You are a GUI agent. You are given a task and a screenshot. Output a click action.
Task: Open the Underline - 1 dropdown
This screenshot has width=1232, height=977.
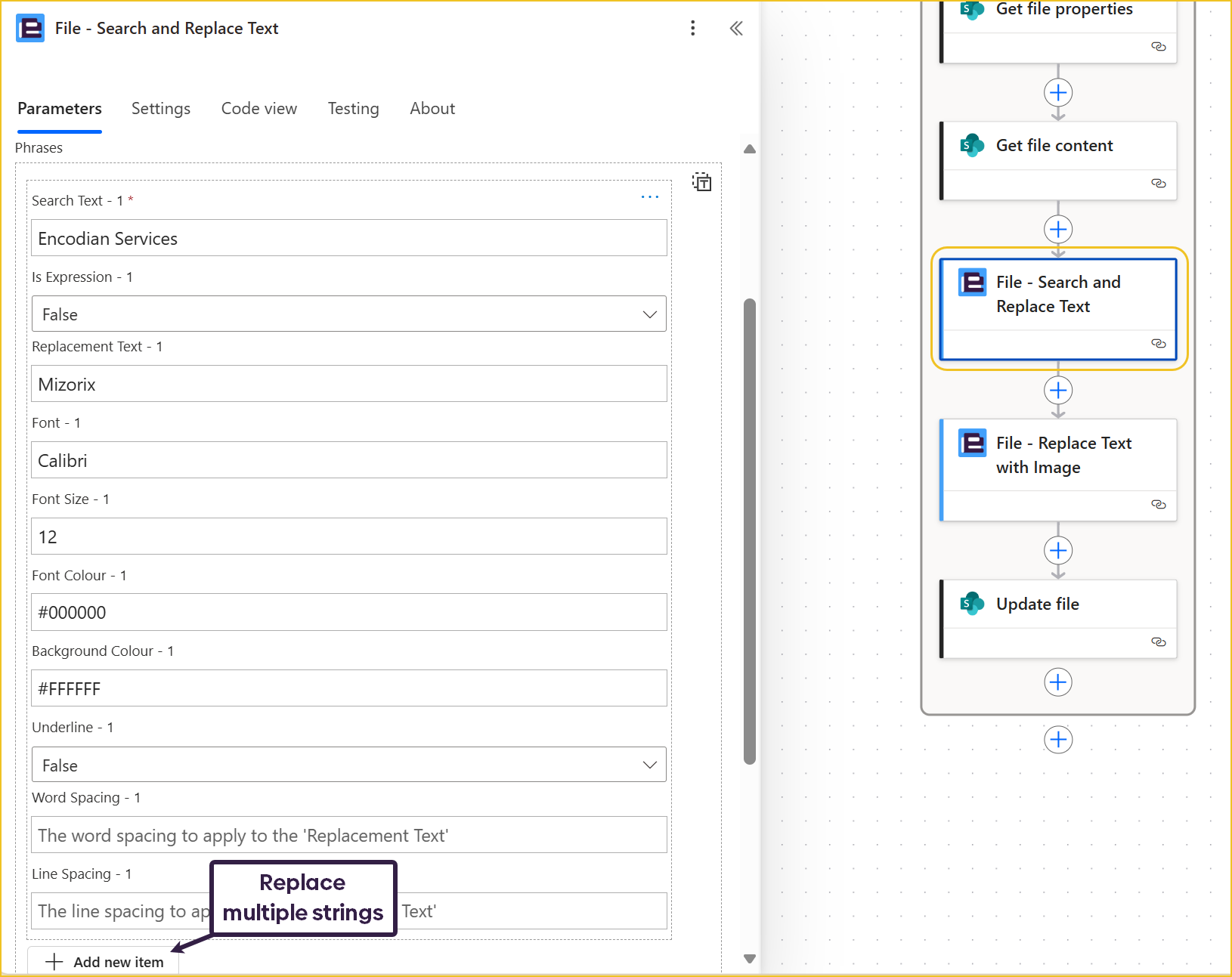[348, 765]
